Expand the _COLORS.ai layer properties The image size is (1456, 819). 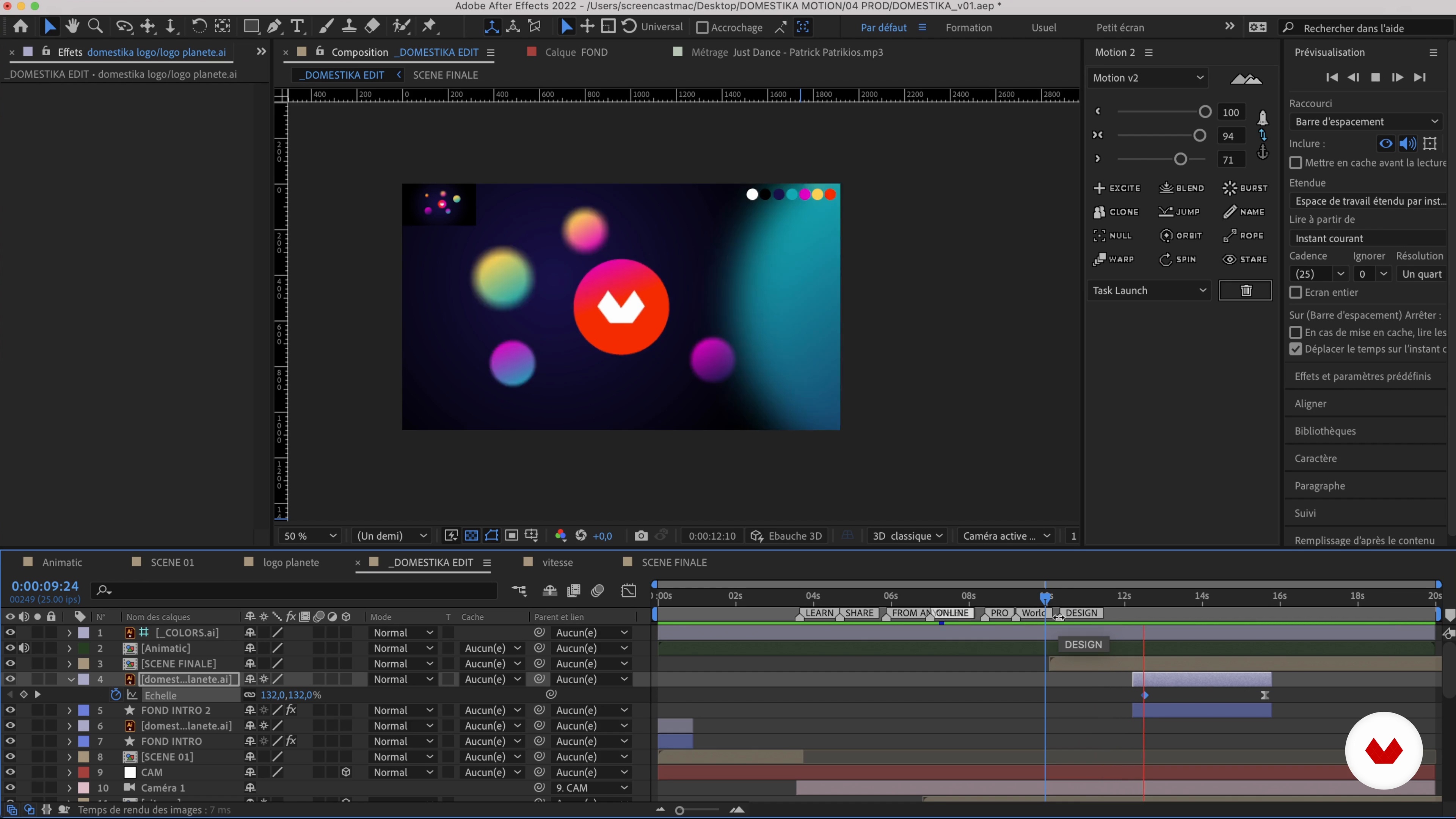[69, 632]
